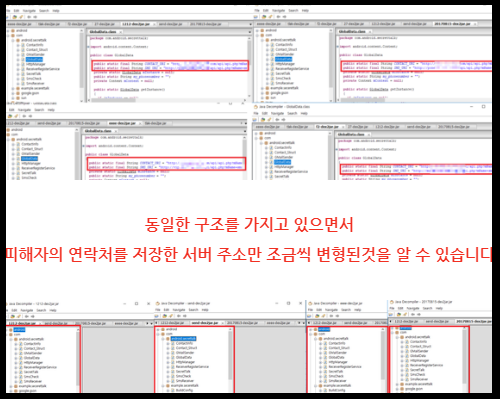Viewport: 500px width, 399px height.
Task: Open Navigate menu in top-left window
Action: [29, 11]
